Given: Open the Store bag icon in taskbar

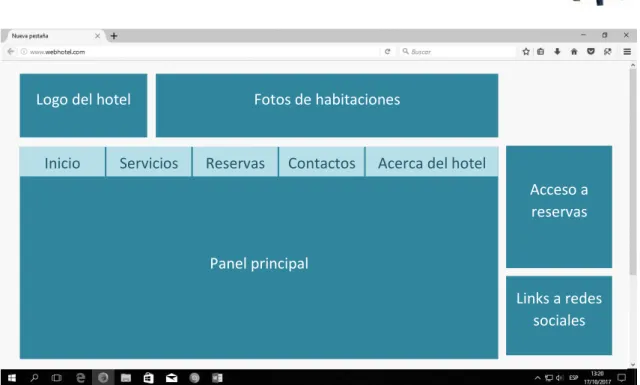Looking at the screenshot, I should [149, 378].
